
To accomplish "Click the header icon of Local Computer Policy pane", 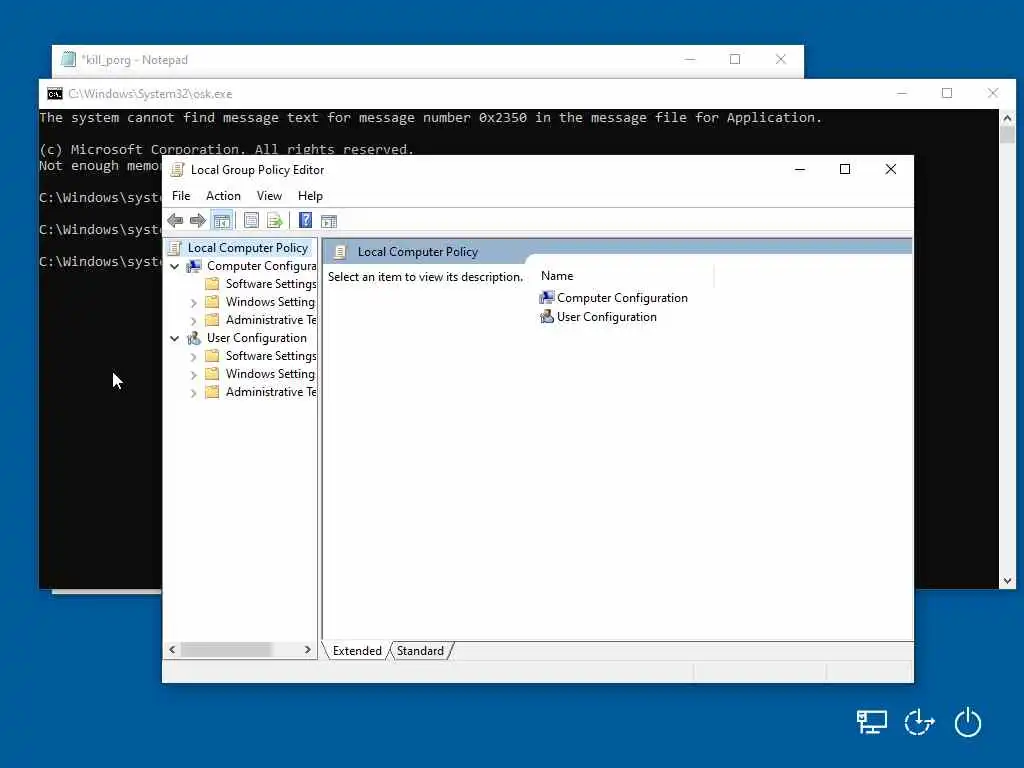I will pos(340,252).
